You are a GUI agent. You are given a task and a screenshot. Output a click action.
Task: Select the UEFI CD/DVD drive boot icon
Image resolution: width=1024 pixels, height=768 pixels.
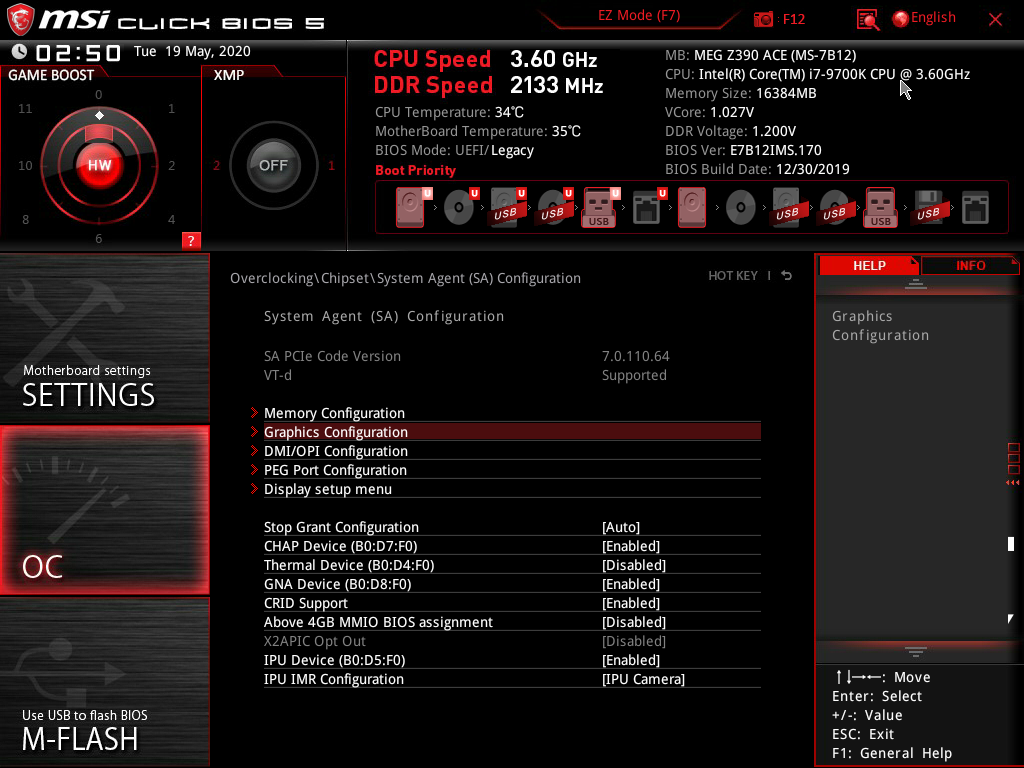point(460,207)
